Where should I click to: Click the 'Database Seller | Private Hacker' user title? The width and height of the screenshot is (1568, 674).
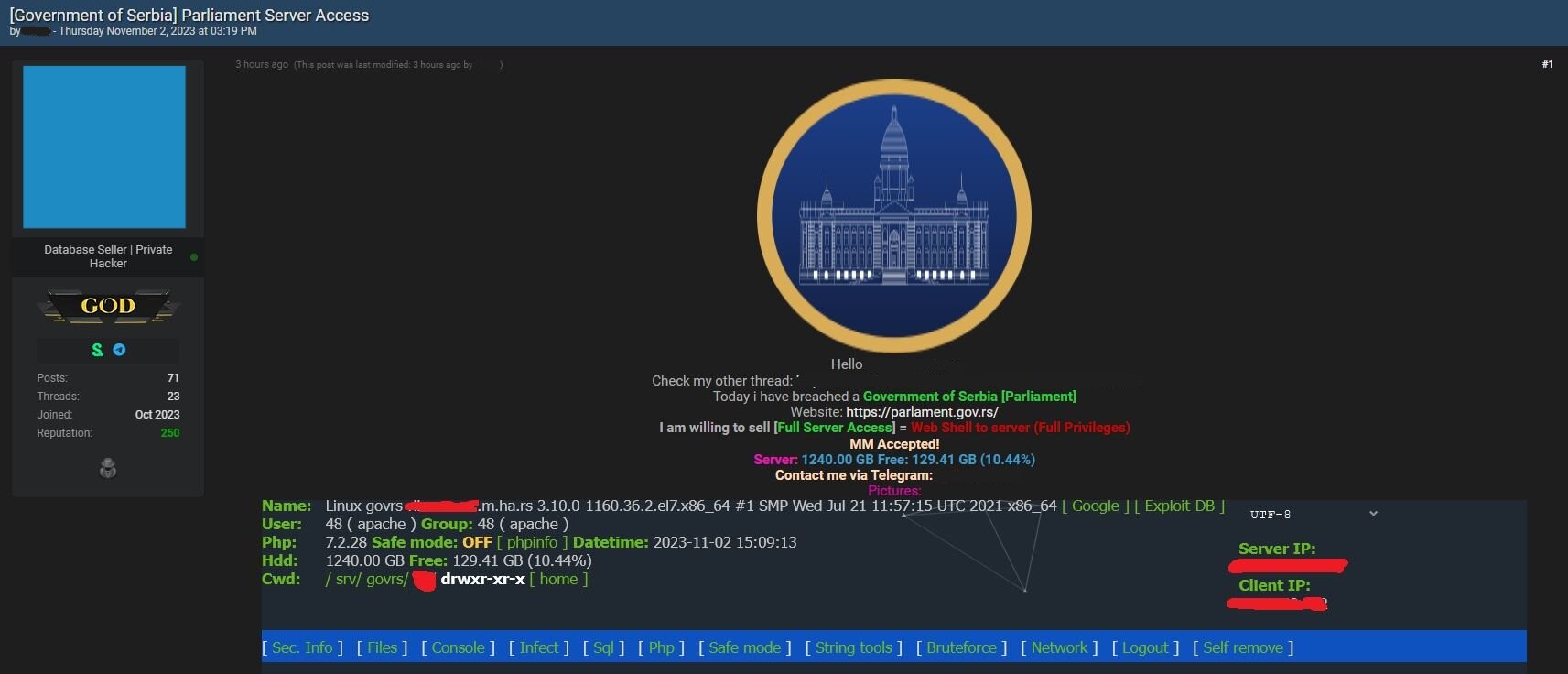(108, 256)
